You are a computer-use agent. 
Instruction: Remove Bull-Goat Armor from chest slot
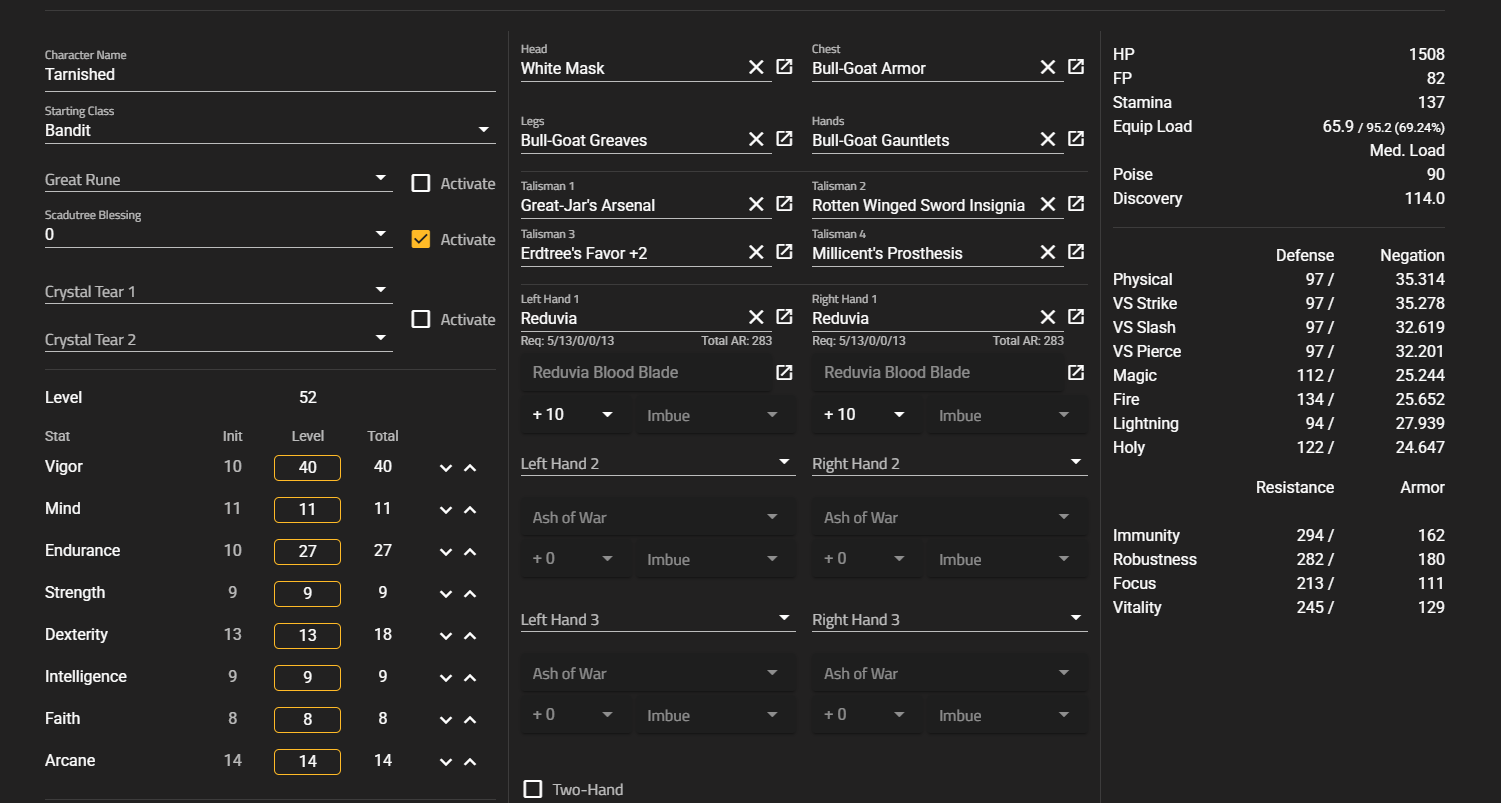pyautogui.click(x=1047, y=67)
